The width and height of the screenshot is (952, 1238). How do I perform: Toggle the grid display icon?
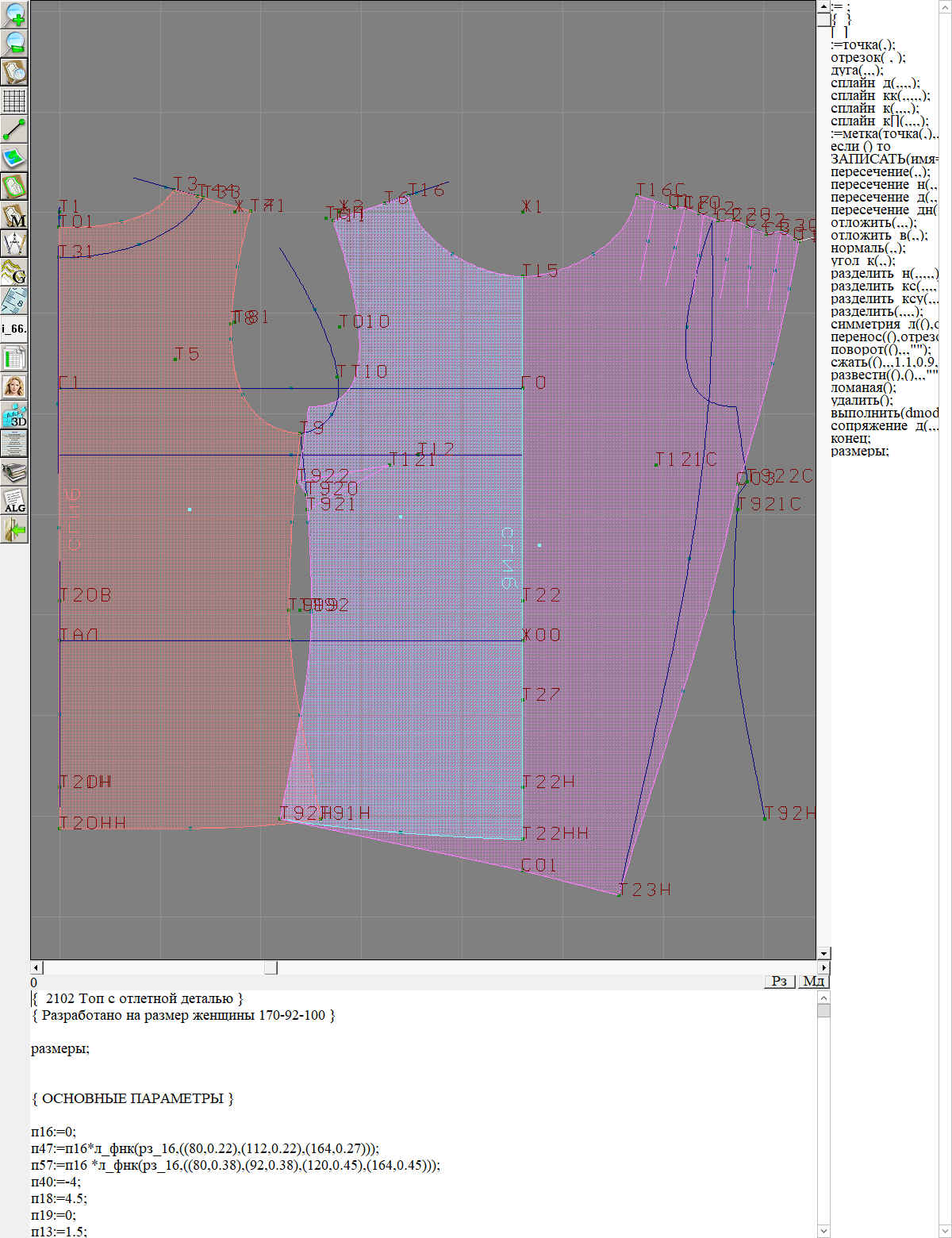[x=14, y=101]
